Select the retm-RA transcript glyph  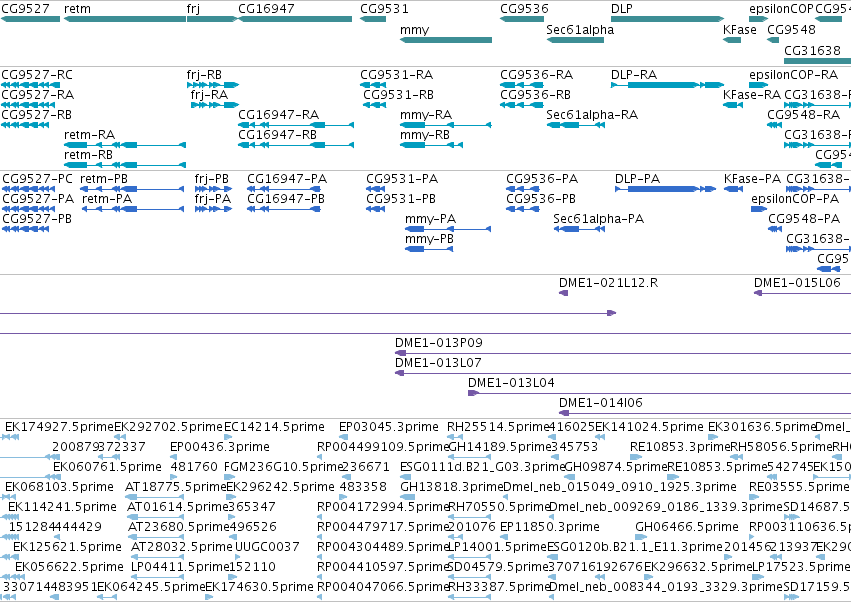tap(125, 145)
